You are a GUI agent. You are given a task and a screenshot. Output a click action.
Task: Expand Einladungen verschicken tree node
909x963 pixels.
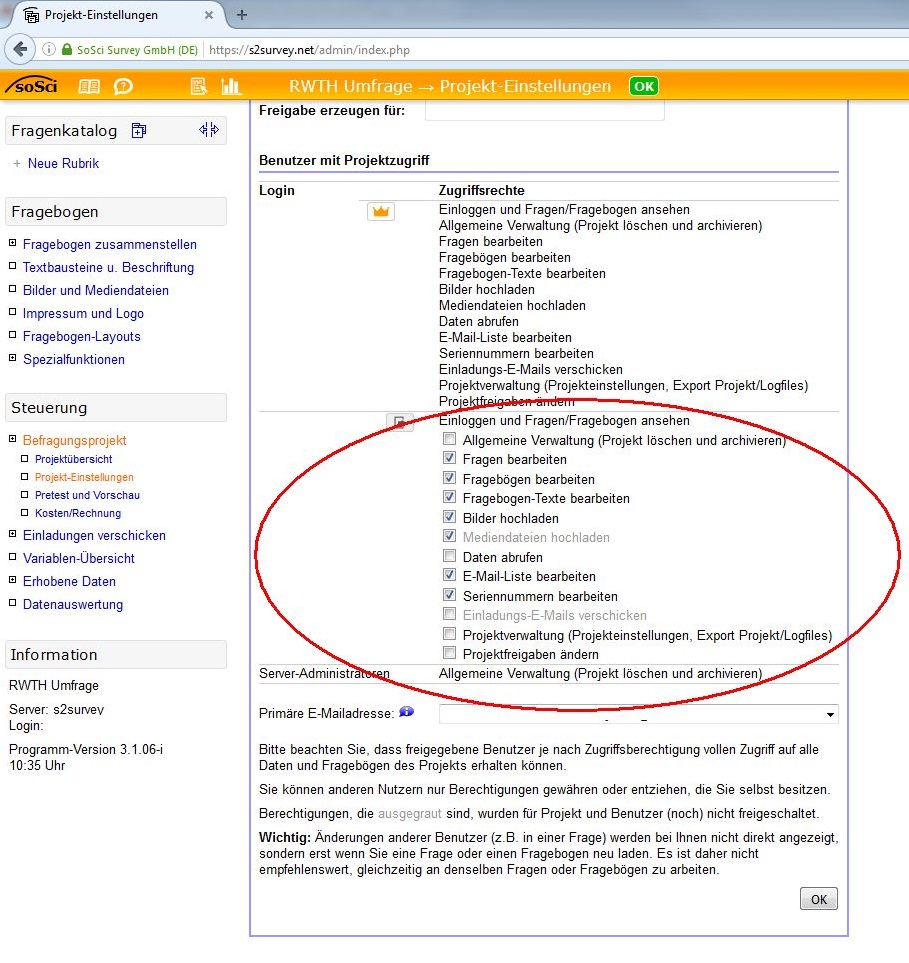point(12,534)
